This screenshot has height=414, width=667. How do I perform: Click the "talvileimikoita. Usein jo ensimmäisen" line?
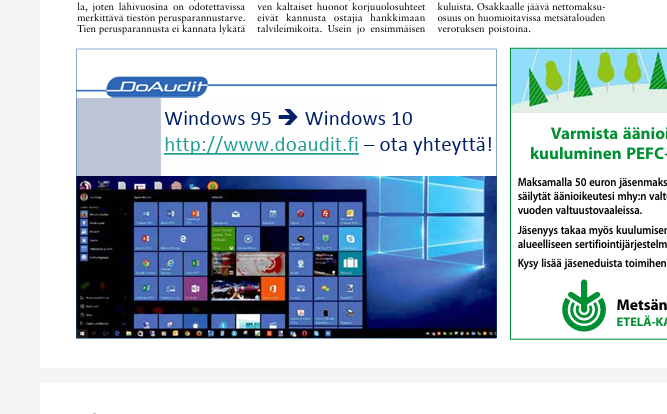pyautogui.click(x=341, y=29)
